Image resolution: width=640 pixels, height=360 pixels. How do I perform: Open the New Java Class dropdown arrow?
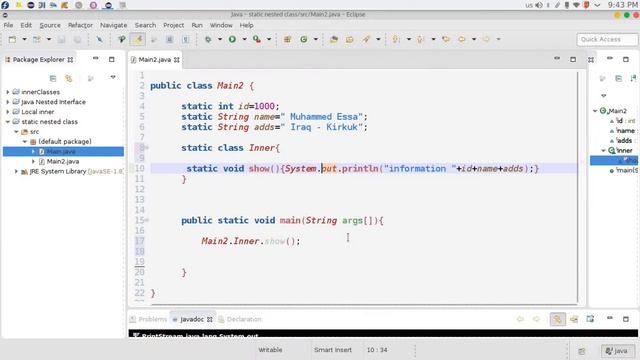pos(316,39)
